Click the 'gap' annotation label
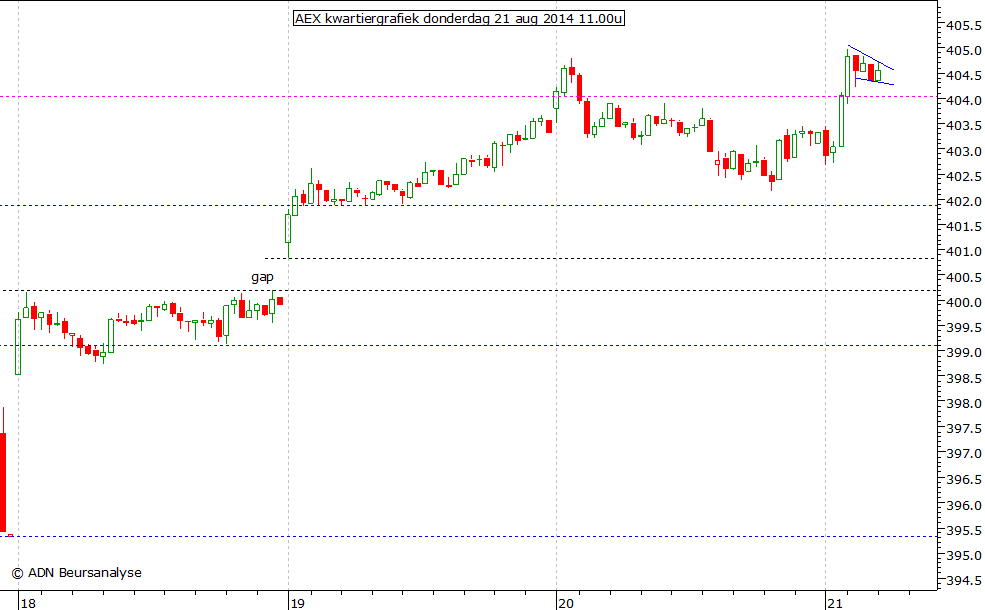 click(x=262, y=276)
